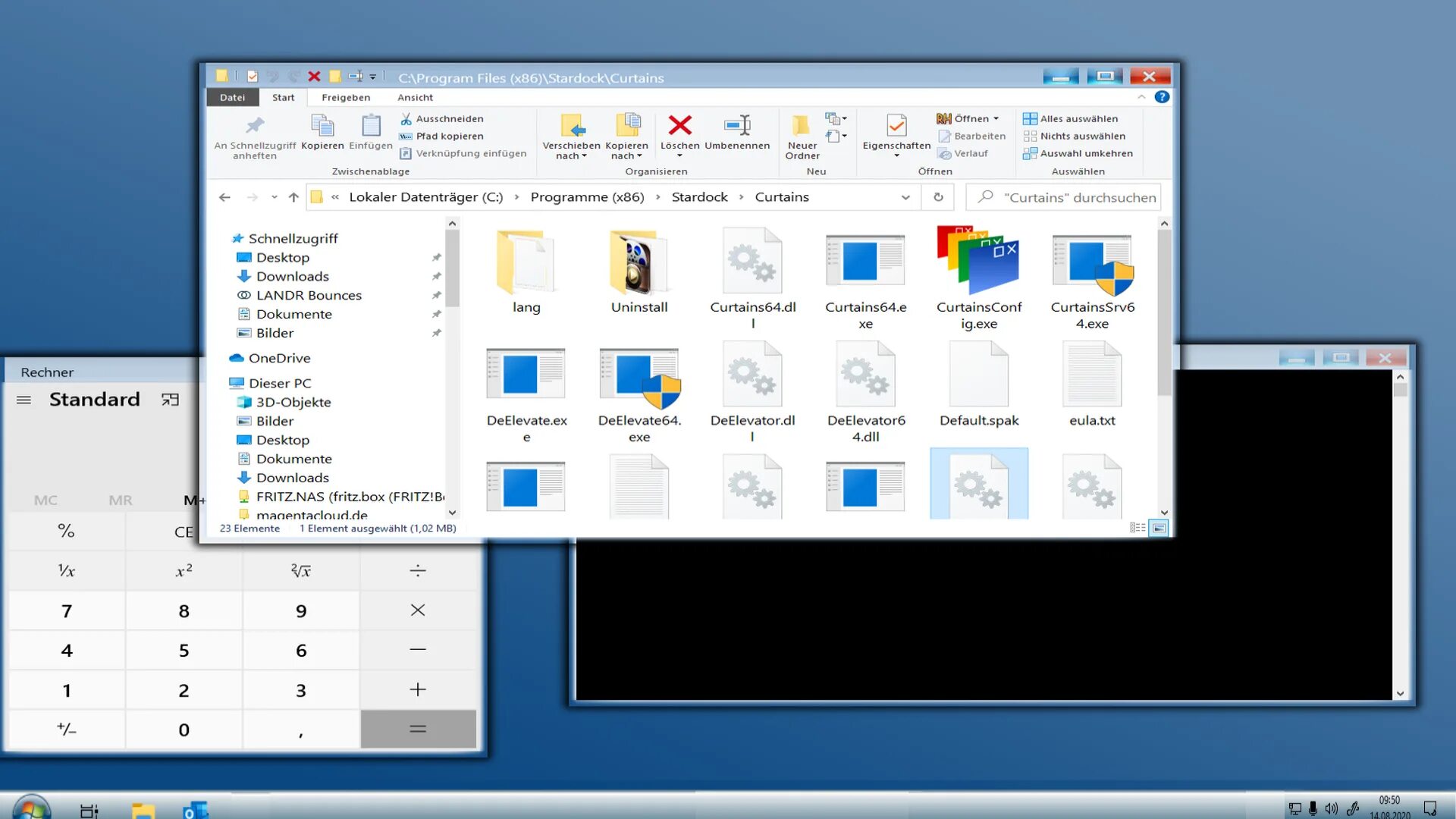Switch to details view in status bar
This screenshot has height=819, width=1456.
[x=1137, y=528]
